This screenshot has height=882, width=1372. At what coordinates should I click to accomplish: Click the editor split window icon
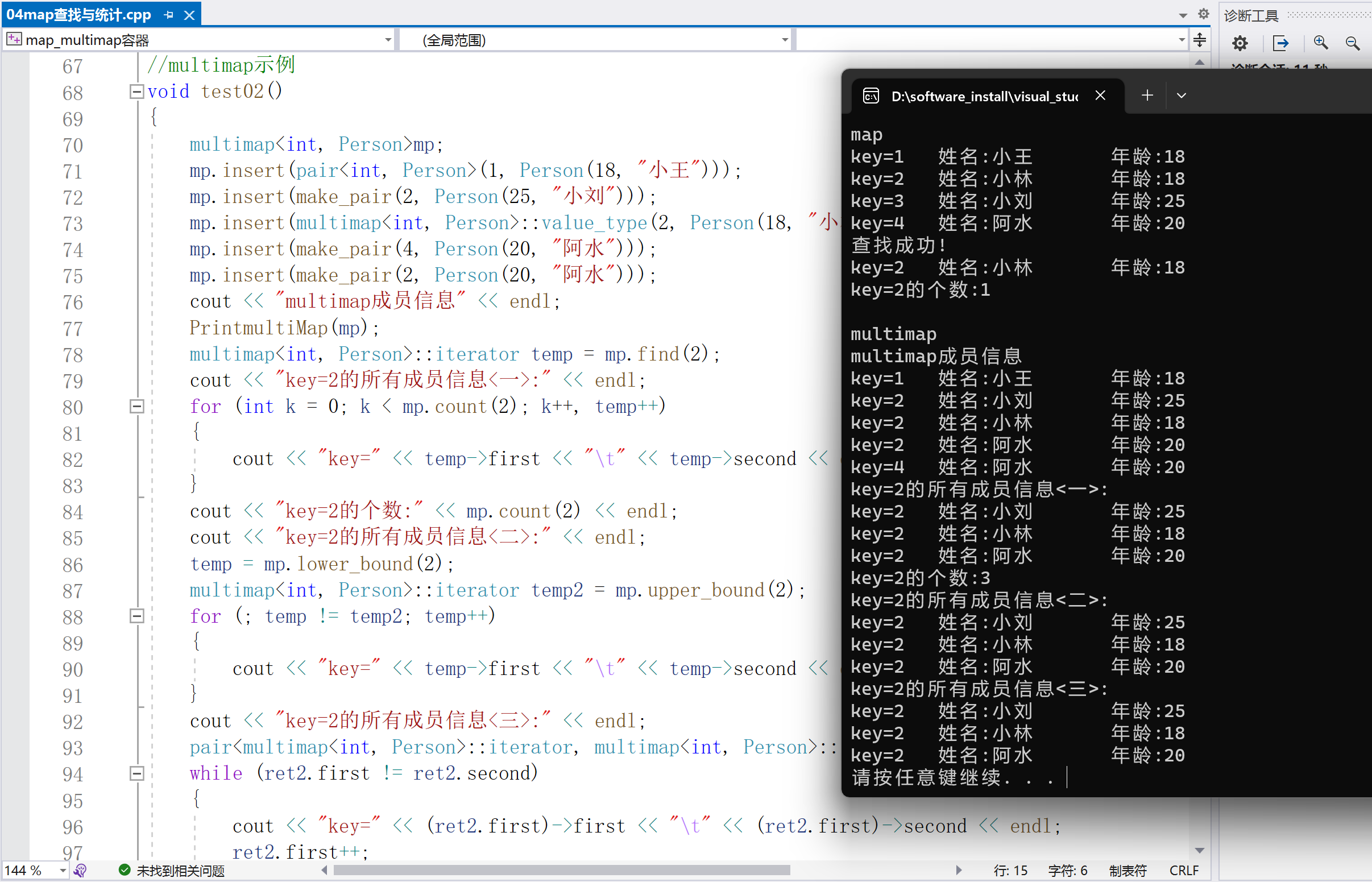1200,40
